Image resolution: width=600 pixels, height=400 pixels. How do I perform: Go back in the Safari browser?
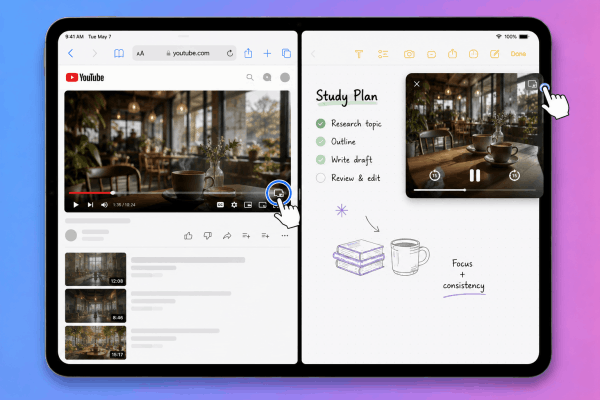coord(70,53)
